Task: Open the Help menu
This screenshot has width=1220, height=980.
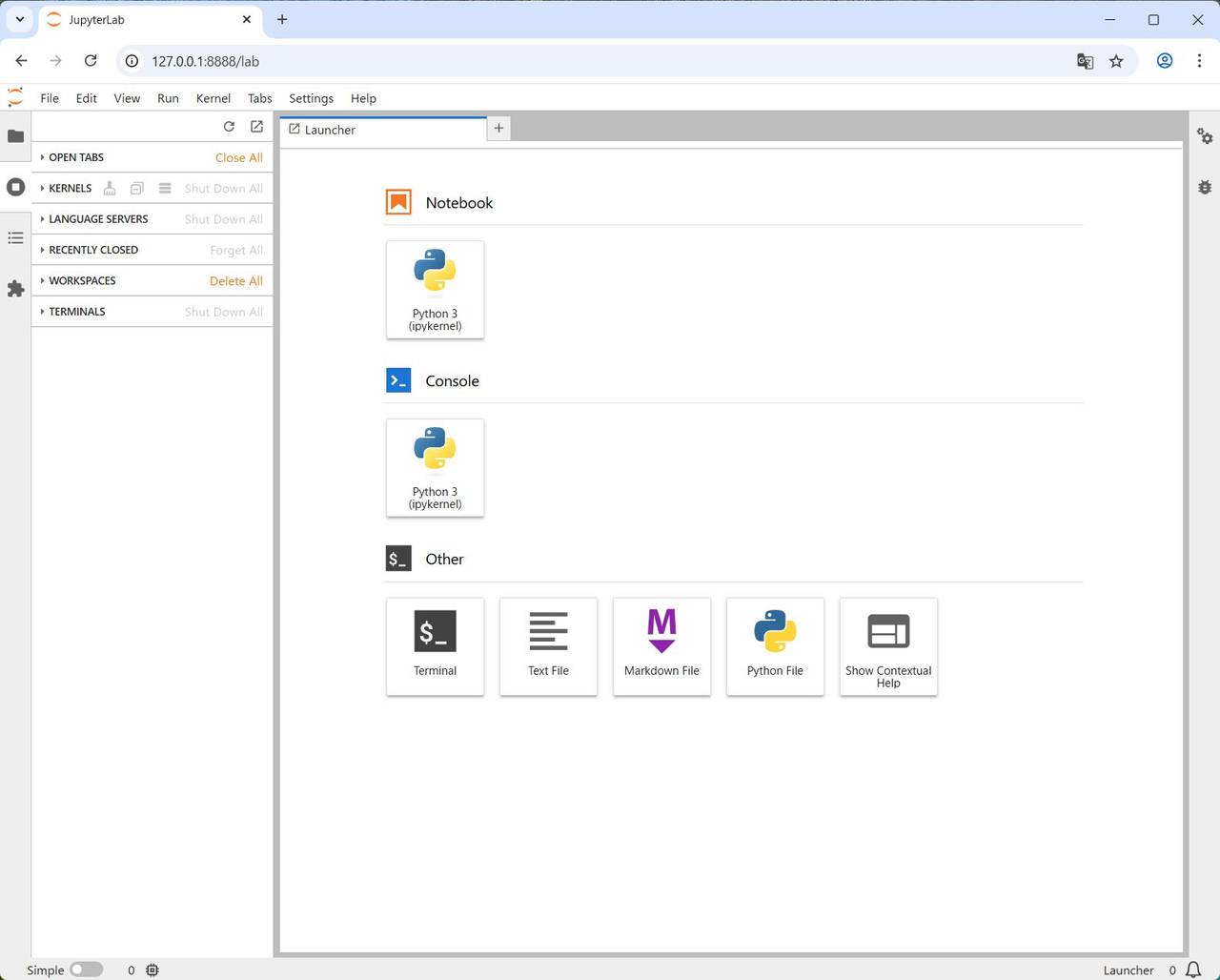Action: tap(363, 98)
